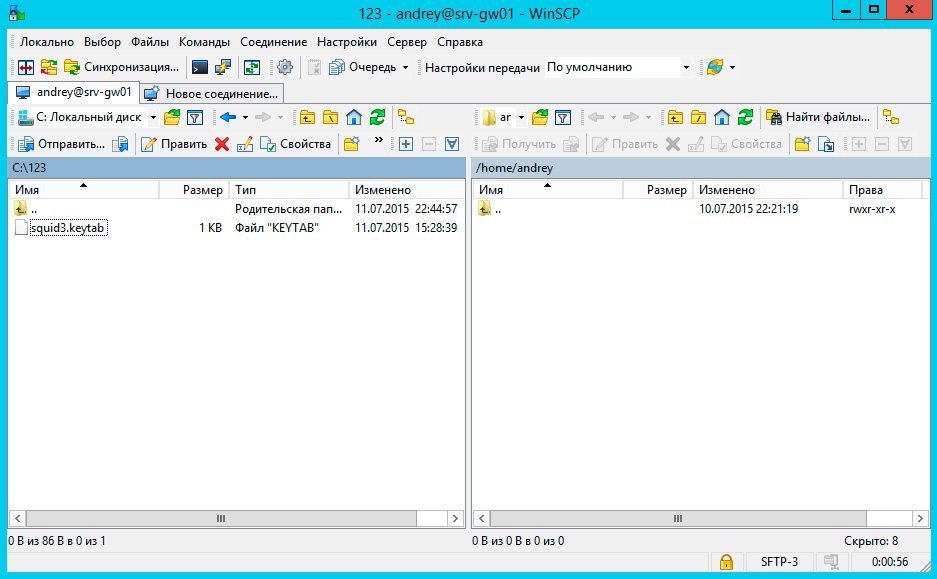The image size is (937, 579).
Task: Open the Команды menu
Action: [204, 42]
